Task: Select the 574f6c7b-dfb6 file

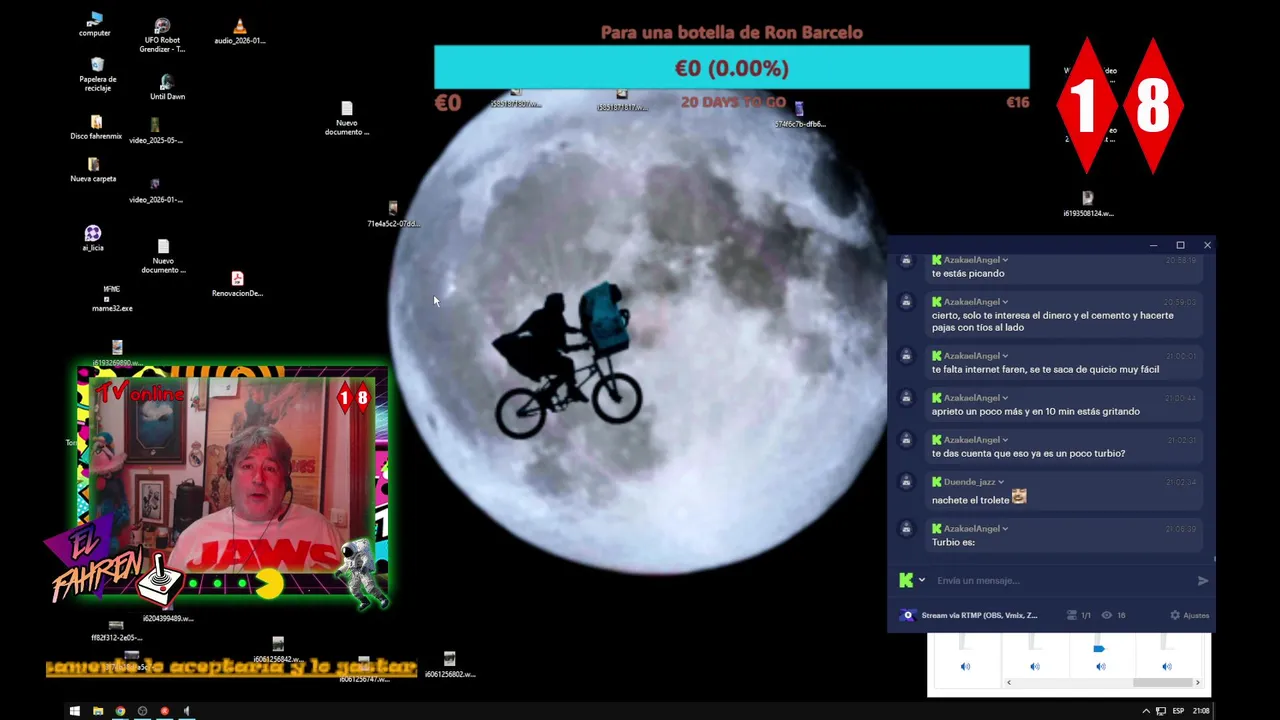Action: coord(799,115)
